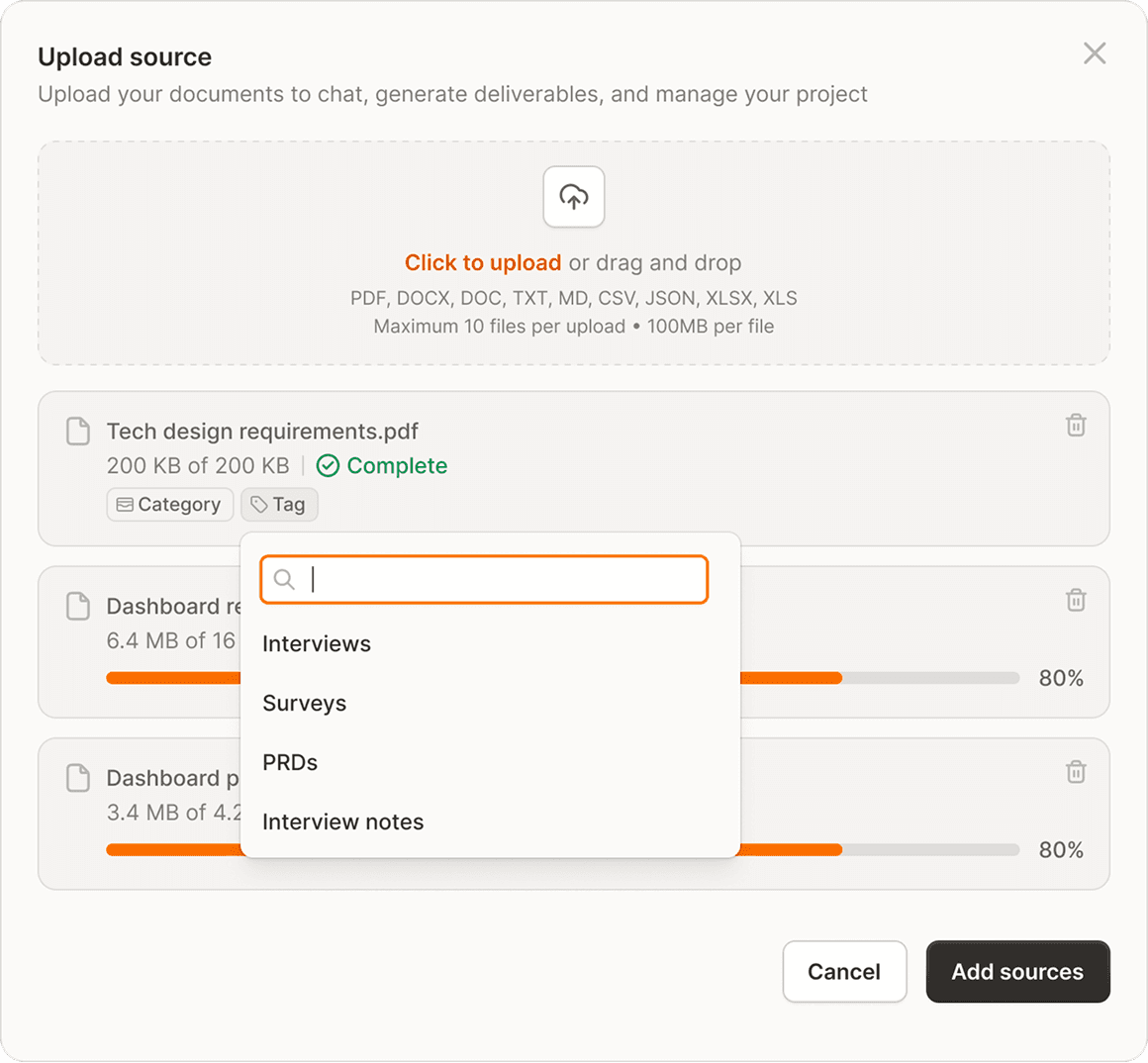Remove the second Dashboard file at 3.4 MB
1148x1063 pixels.
1076,772
